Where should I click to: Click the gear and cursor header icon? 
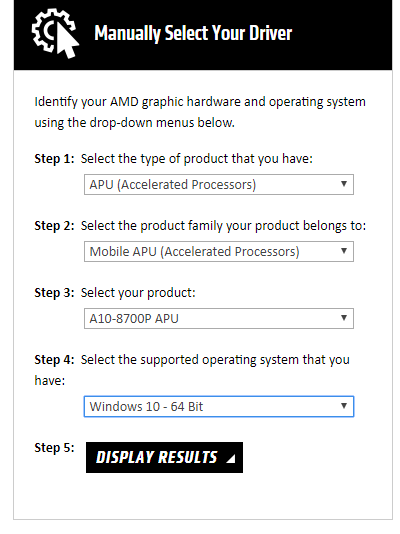click(55, 33)
